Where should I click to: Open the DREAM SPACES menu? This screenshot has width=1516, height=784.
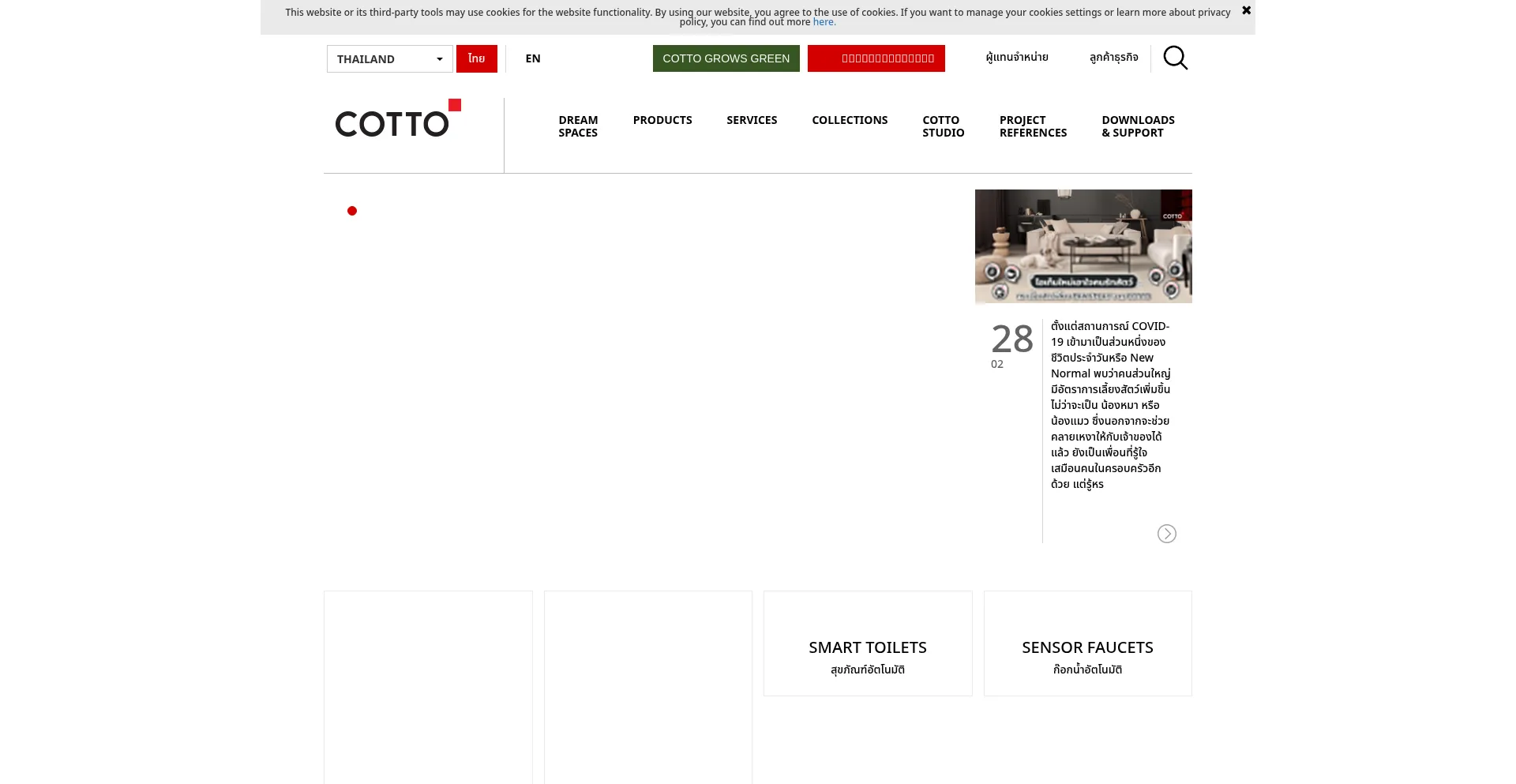coord(578,126)
